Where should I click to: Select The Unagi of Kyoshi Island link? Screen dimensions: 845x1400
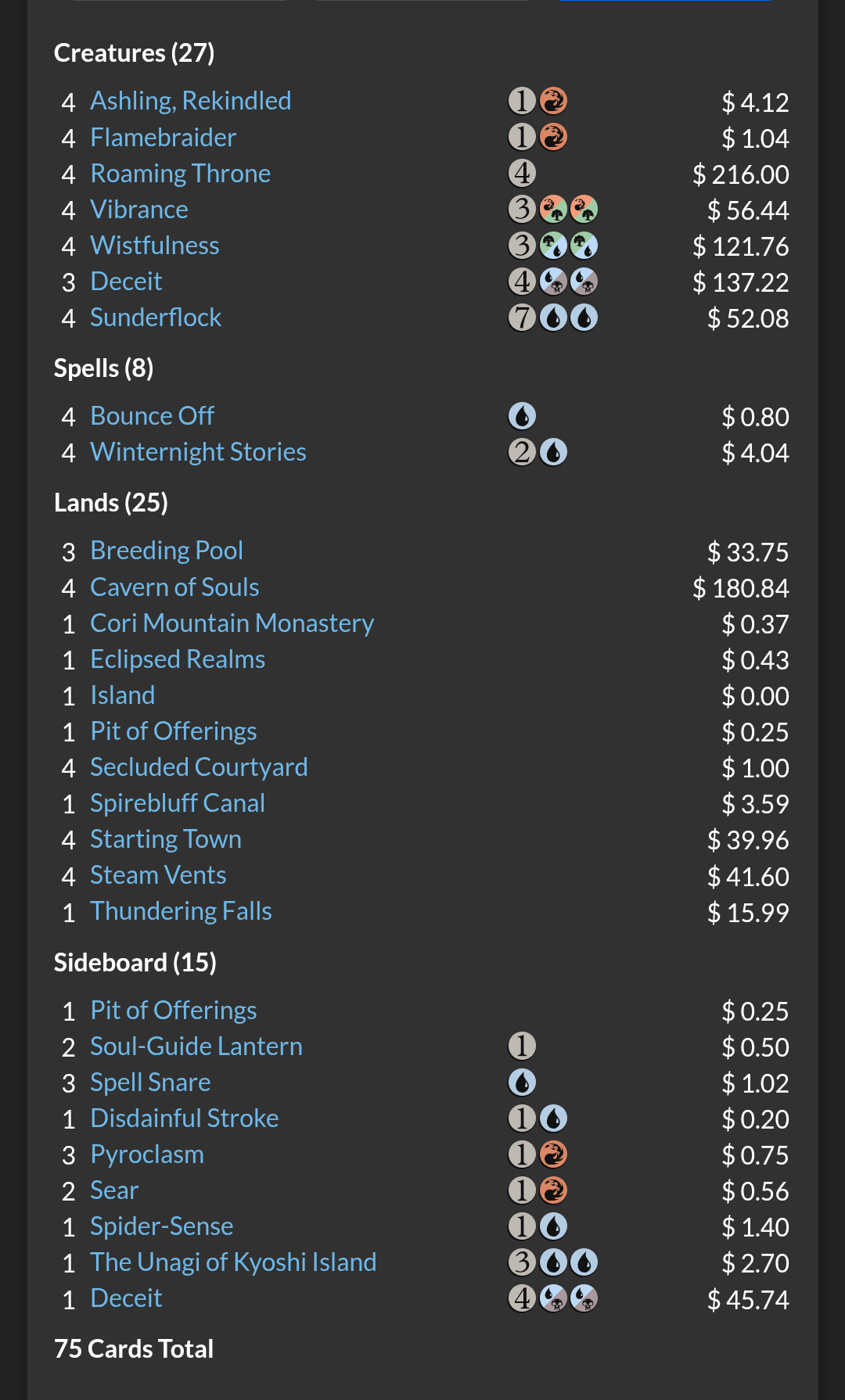[233, 1262]
